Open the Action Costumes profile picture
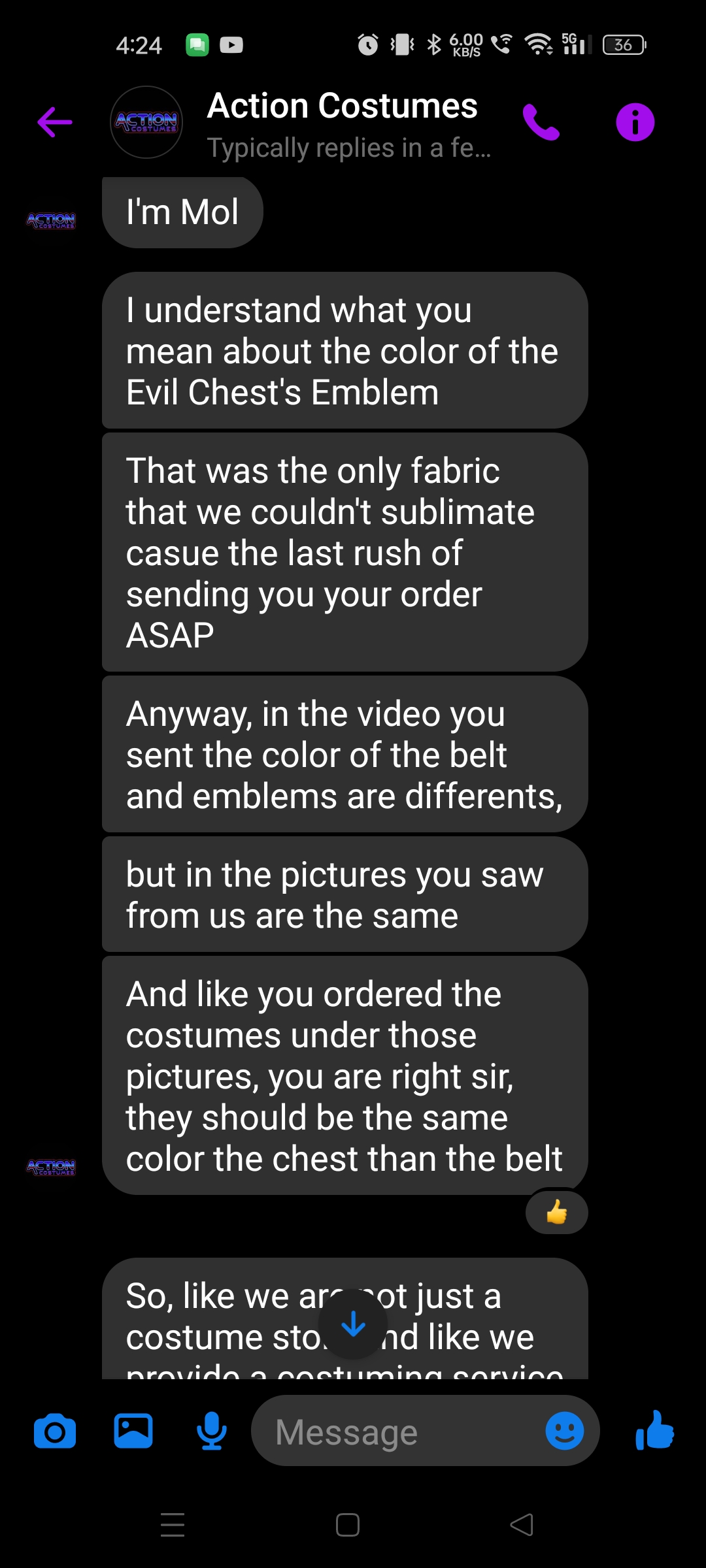This screenshot has width=706, height=1568. point(146,122)
